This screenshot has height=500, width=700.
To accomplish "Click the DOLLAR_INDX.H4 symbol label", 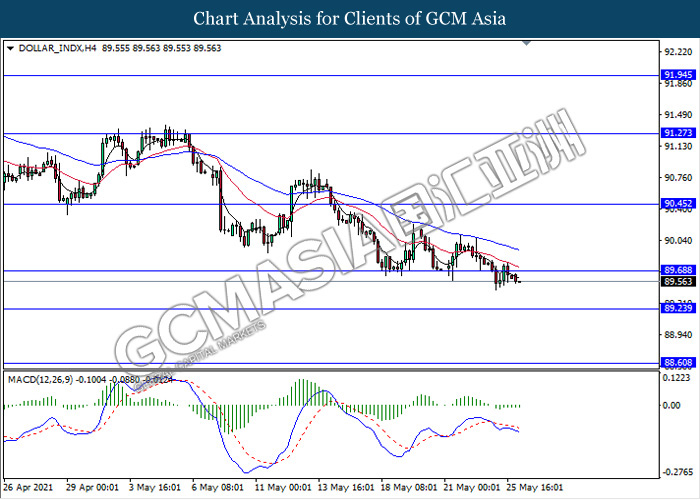I will [49, 47].
